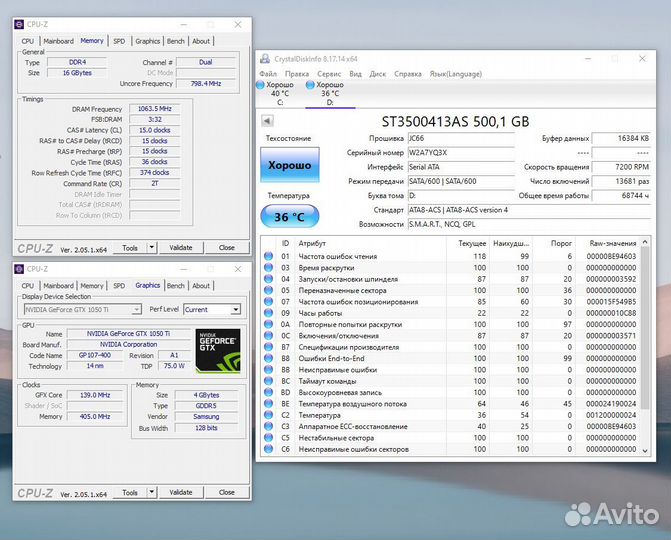Click status orb for attribute 05 reallocated sectors
Image resolution: width=671 pixels, height=540 pixels.
pos(268,290)
